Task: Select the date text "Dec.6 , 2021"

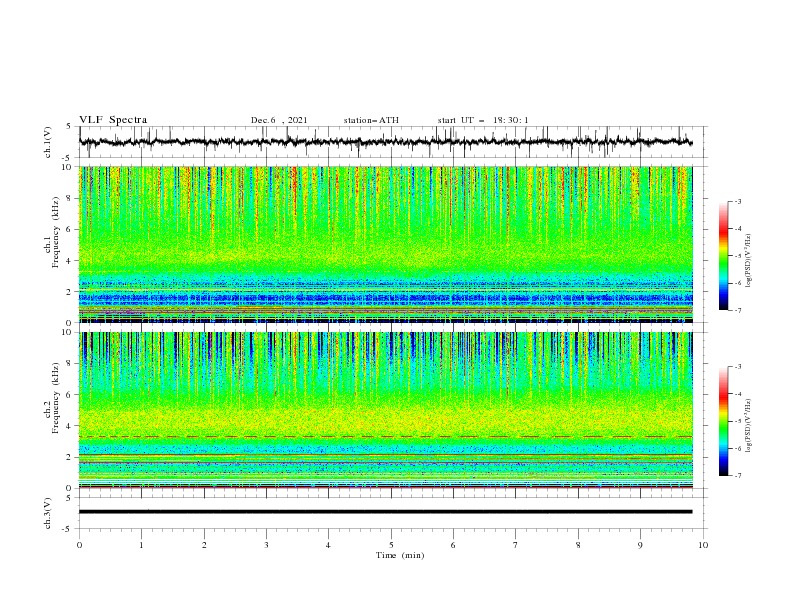Action: click(x=279, y=120)
